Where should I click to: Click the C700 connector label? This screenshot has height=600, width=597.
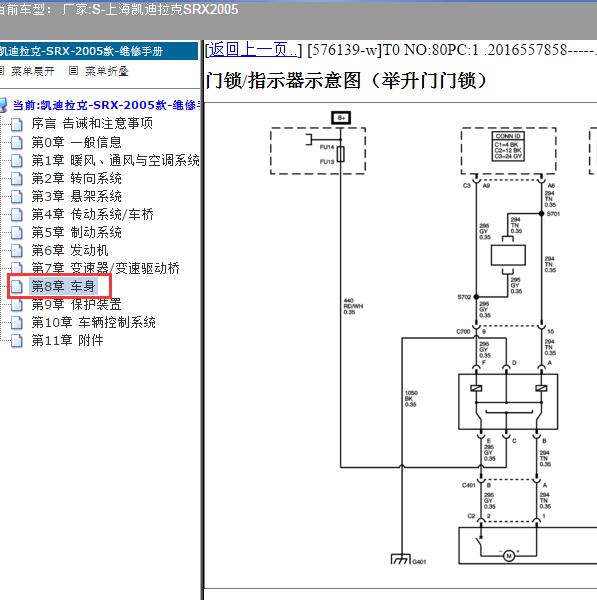point(463,331)
